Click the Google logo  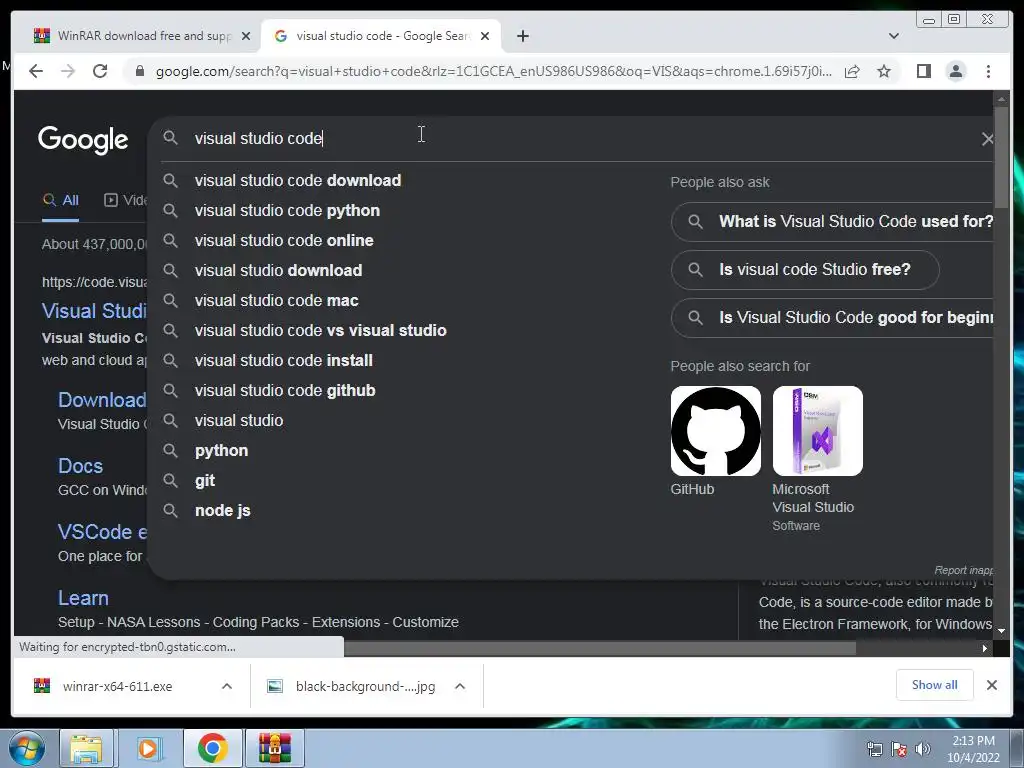coord(83,139)
